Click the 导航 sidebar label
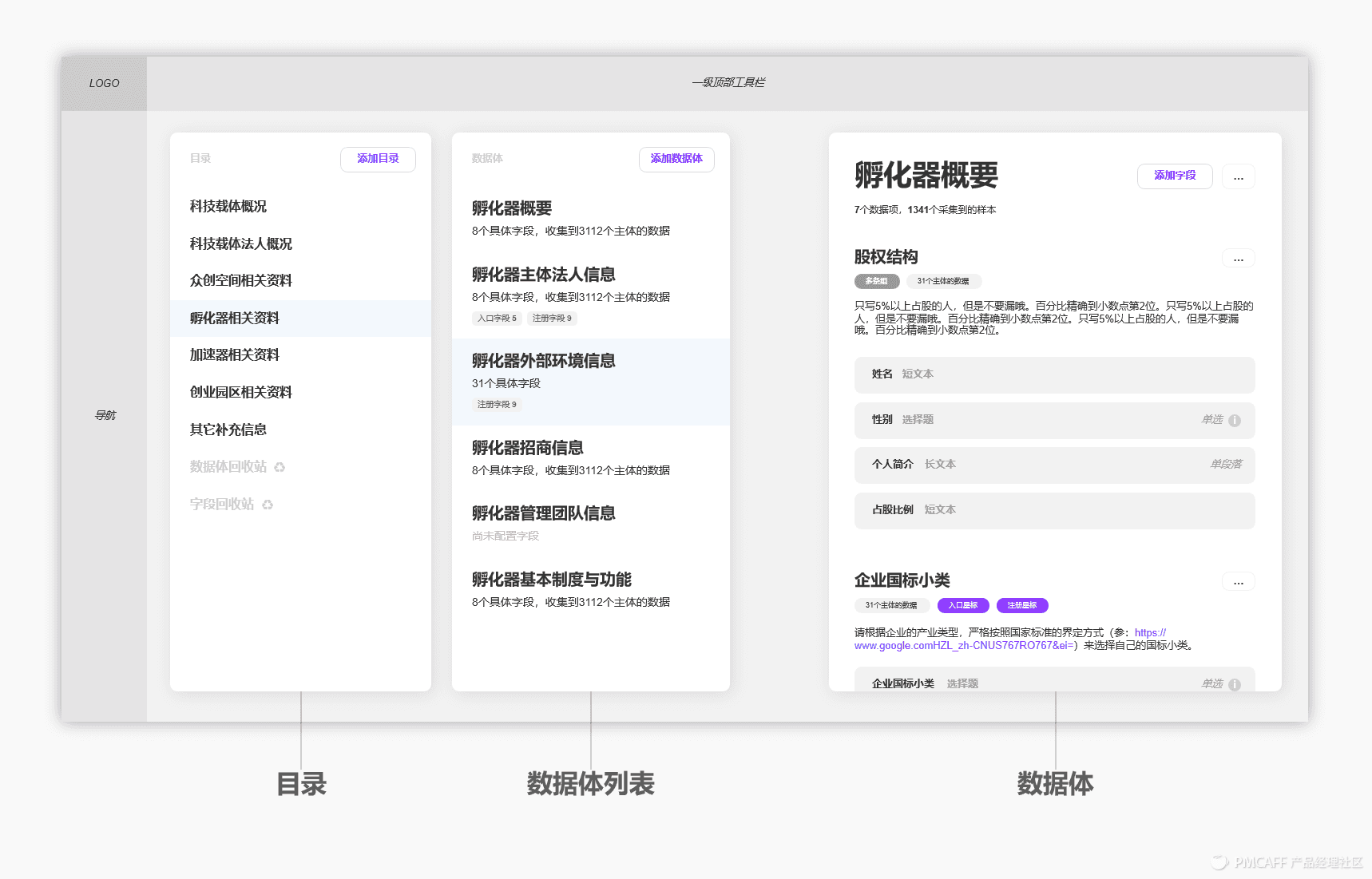The width and height of the screenshot is (1372, 879). click(105, 415)
